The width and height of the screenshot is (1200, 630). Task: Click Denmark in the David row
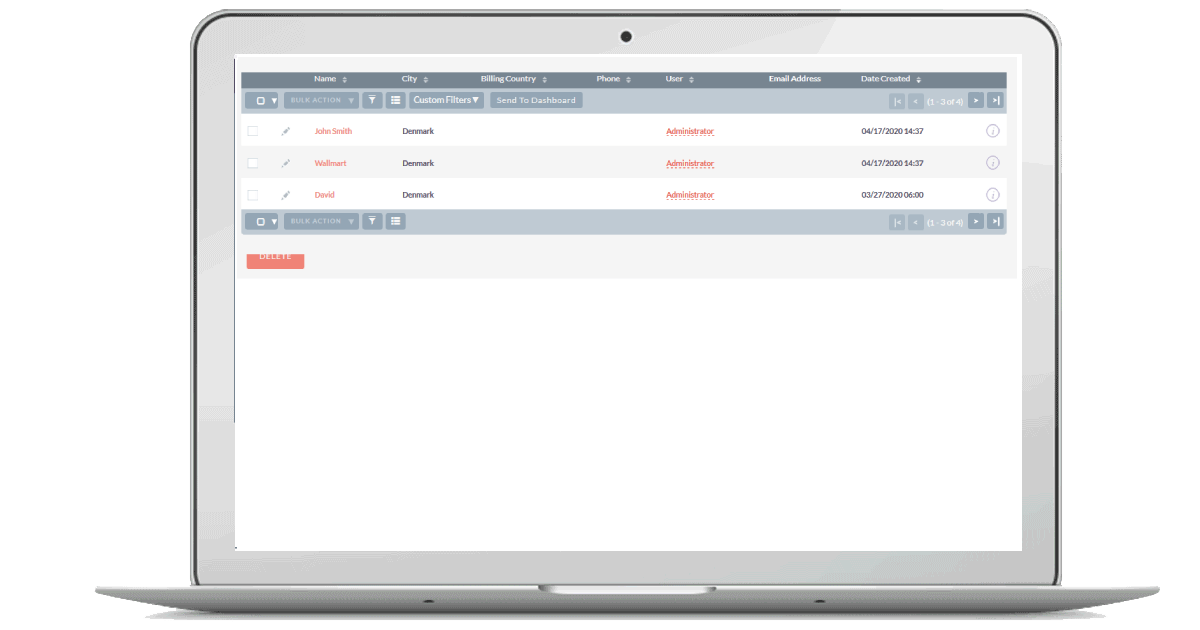pyautogui.click(x=418, y=195)
